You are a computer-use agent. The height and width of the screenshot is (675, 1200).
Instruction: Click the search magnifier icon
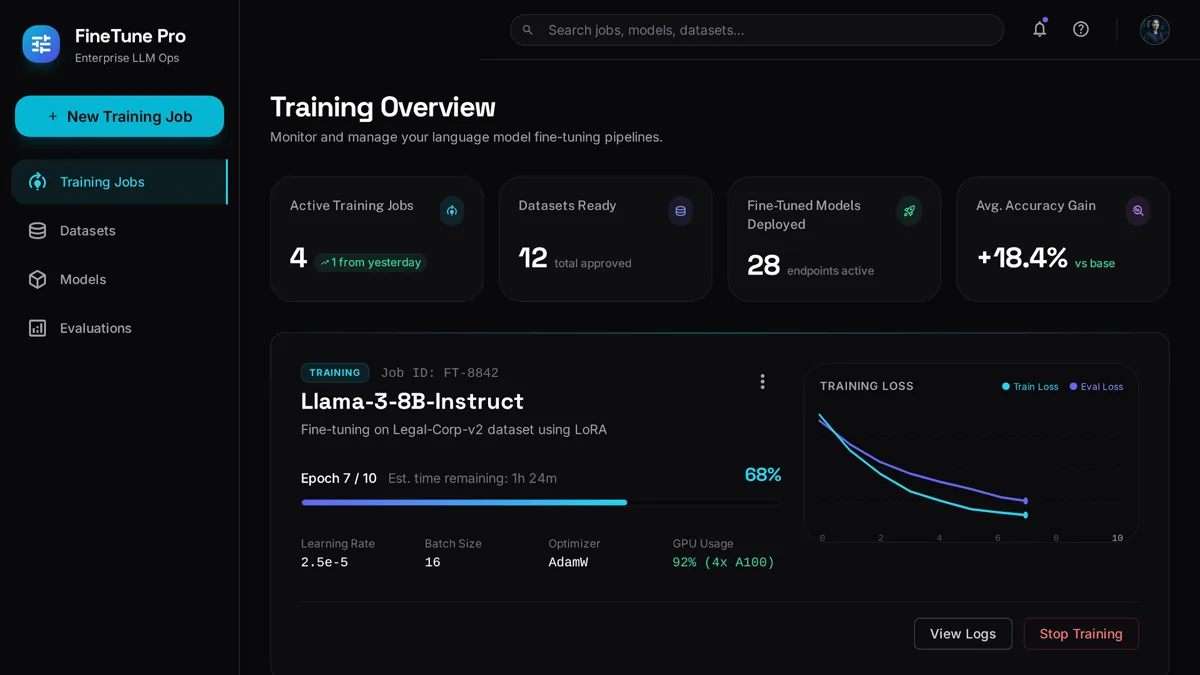coord(528,30)
